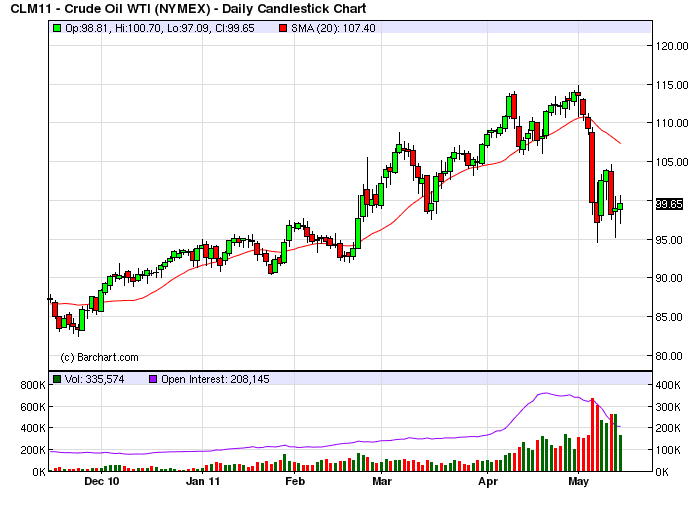Click the May date axis label
The width and height of the screenshot is (700, 512).
(579, 481)
